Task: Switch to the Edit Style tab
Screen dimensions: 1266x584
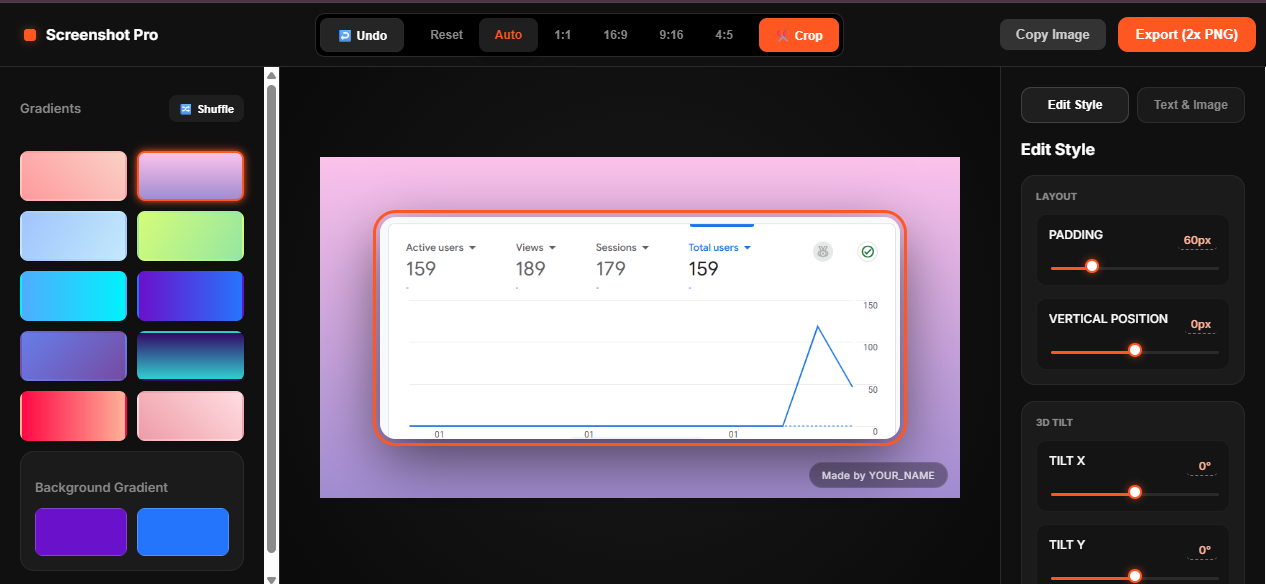Action: (1075, 105)
